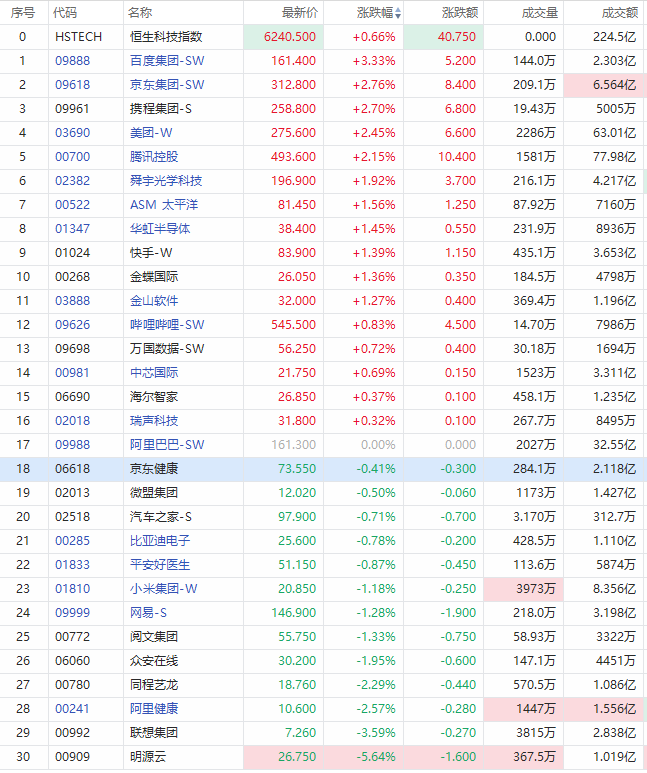Select the 联想集团 row name
Image resolution: width=647 pixels, height=773 pixels.
pos(154,733)
